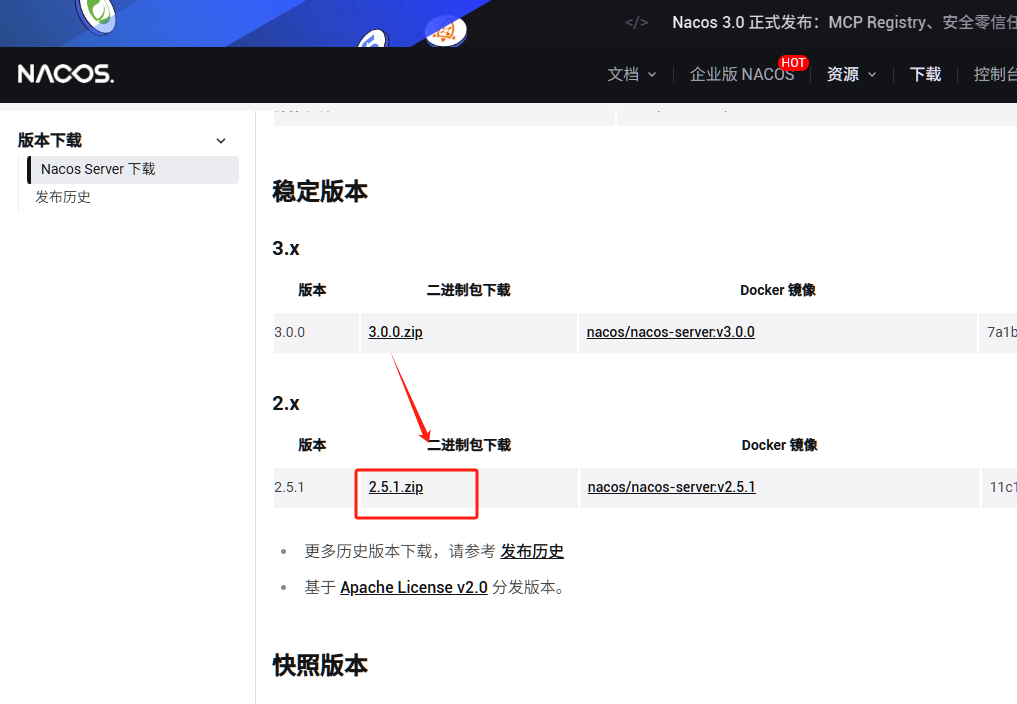Image resolution: width=1017 pixels, height=704 pixels.
Task: Download the 2.5.1.zip binary package
Action: (x=396, y=487)
